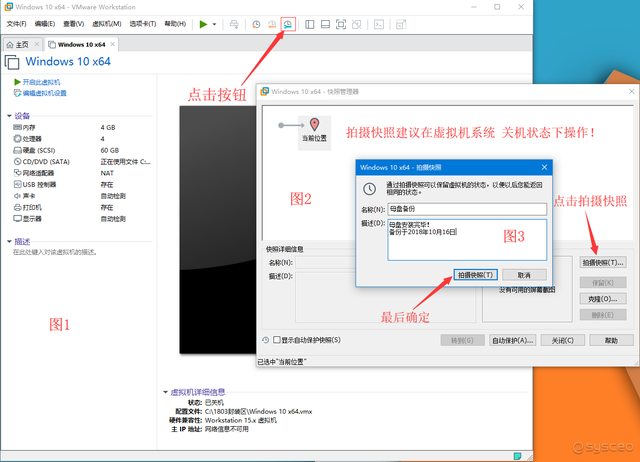The image size is (640, 462).
Task: Close the 主页 tab
Action: (37, 44)
